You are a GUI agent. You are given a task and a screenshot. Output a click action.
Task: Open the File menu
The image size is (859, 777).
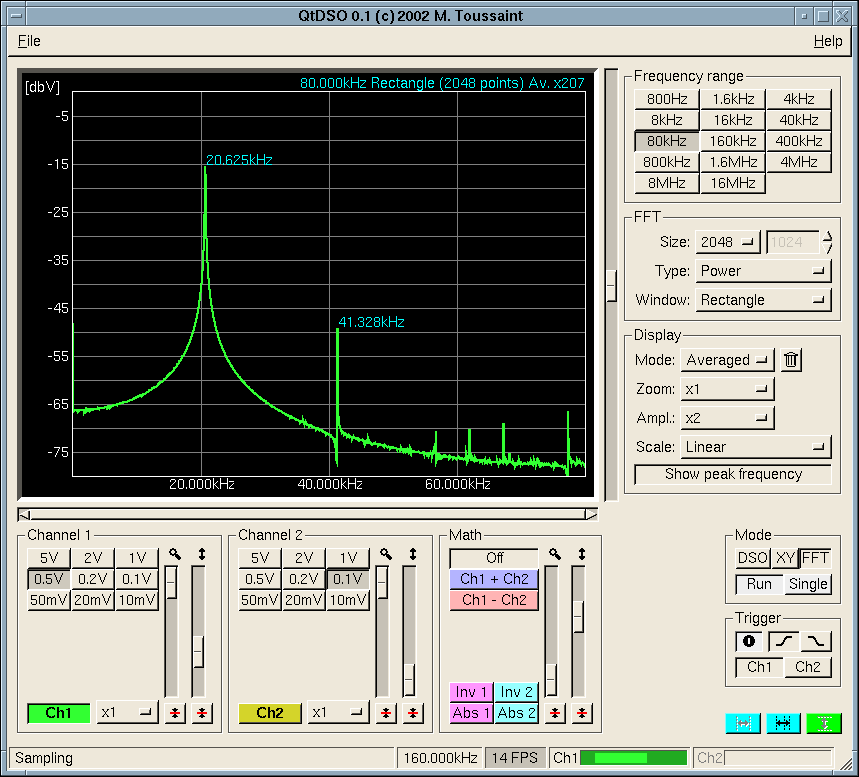click(29, 41)
